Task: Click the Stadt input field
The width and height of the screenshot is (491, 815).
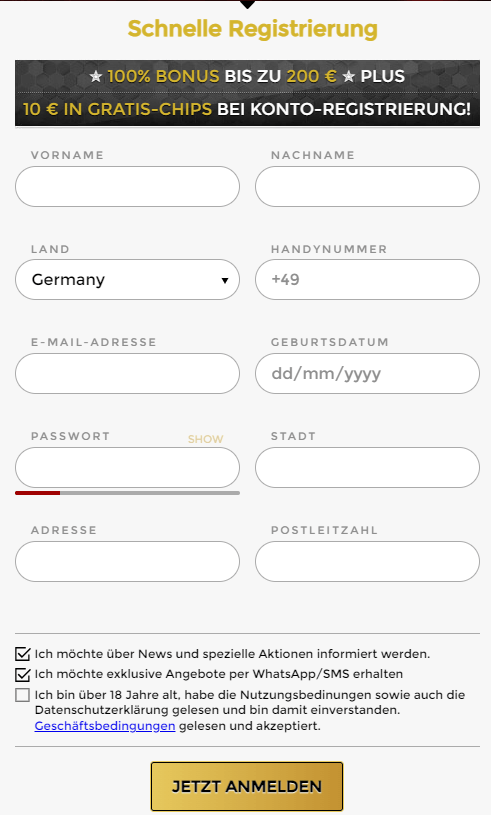Action: point(367,467)
